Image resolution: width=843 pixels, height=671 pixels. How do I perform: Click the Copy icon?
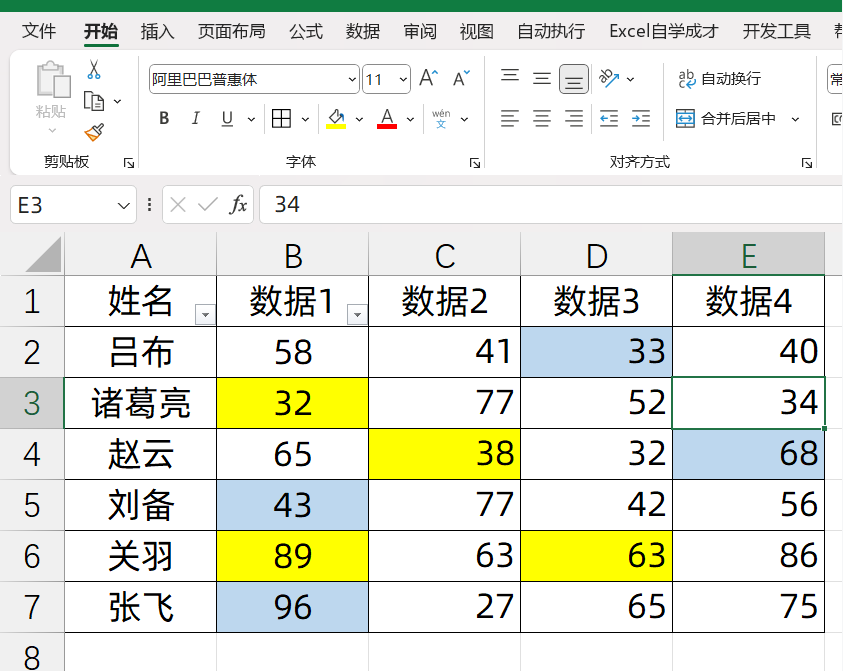(x=94, y=101)
